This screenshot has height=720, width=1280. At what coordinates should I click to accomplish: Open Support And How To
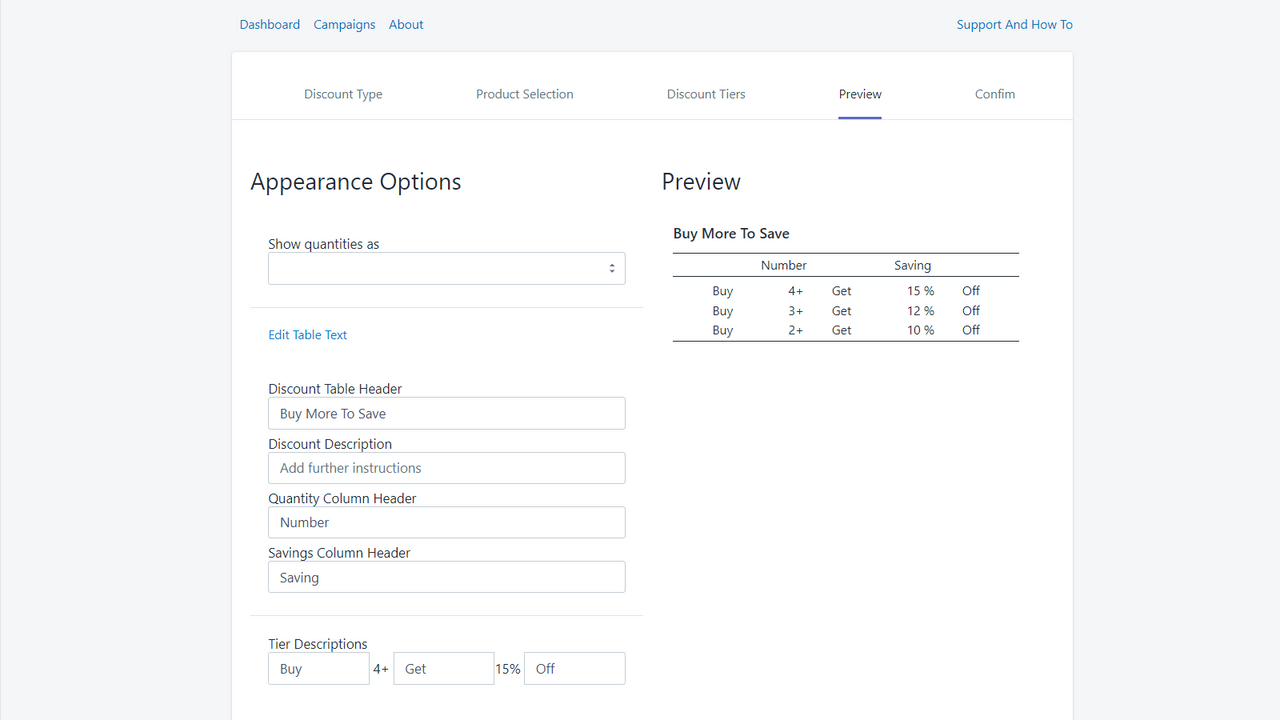click(1014, 24)
